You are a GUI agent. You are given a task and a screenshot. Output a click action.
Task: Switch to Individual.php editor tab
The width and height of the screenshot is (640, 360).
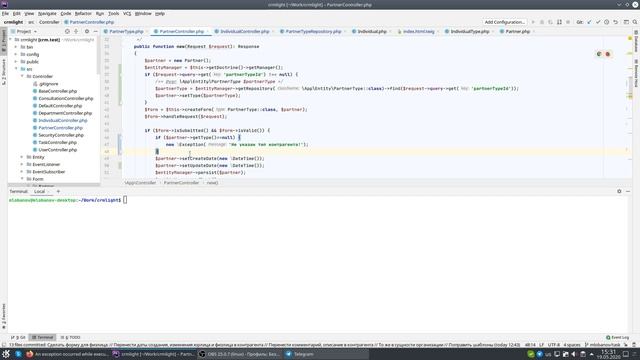coord(372,31)
